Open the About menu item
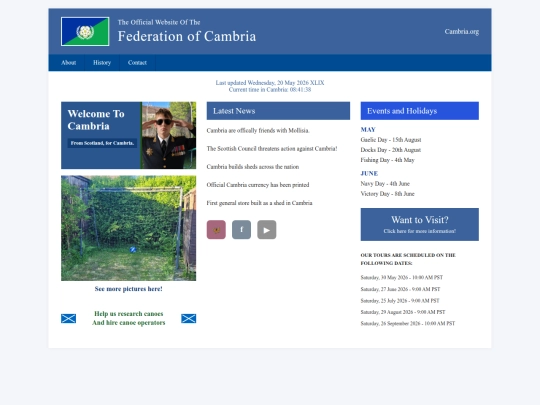Viewport: 540px width, 405px height. [69, 63]
